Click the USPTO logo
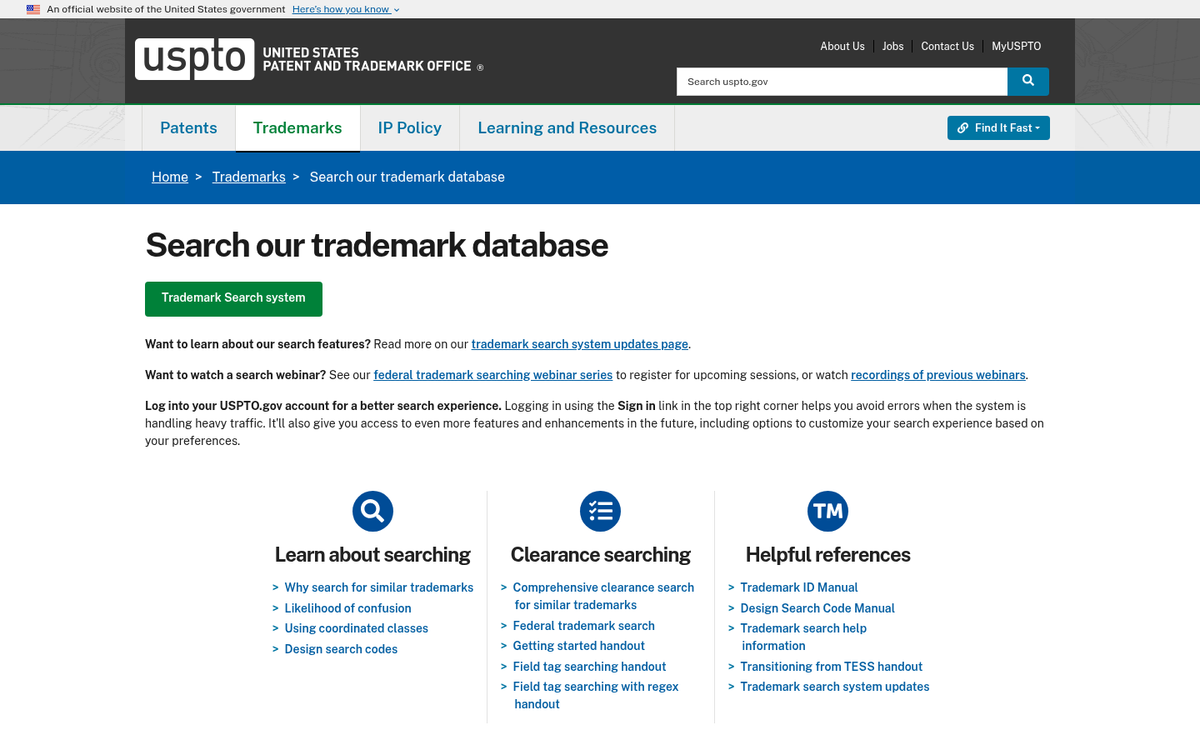The height and width of the screenshot is (750, 1200). click(x=194, y=60)
